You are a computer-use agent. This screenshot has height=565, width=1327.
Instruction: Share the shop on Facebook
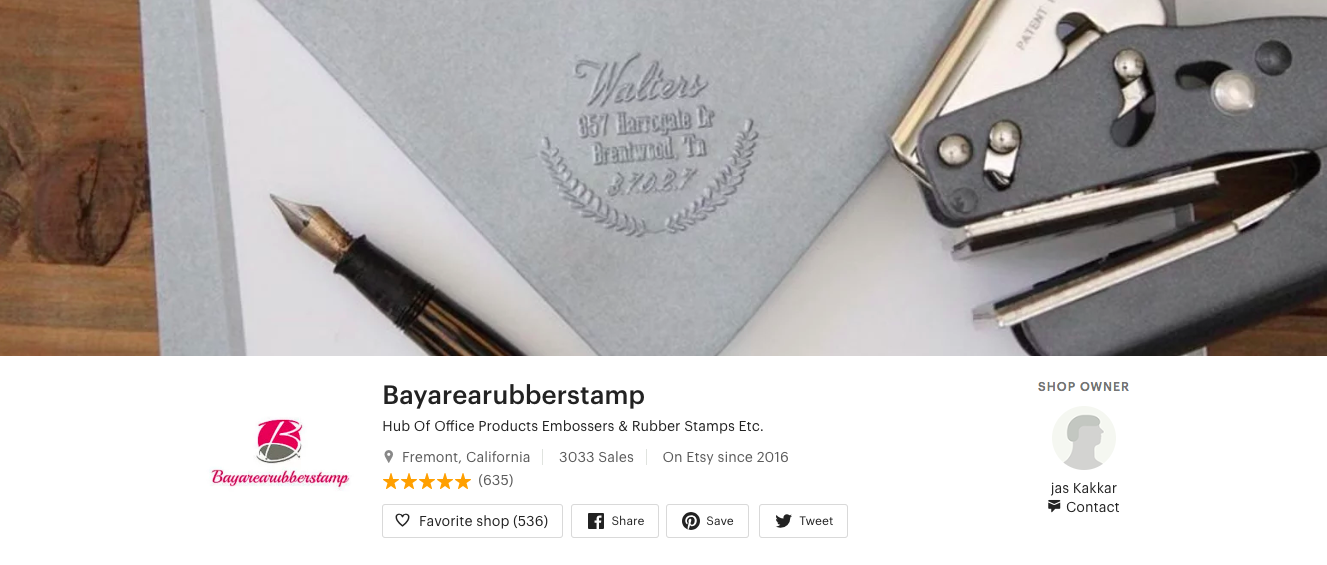pyautogui.click(x=615, y=521)
